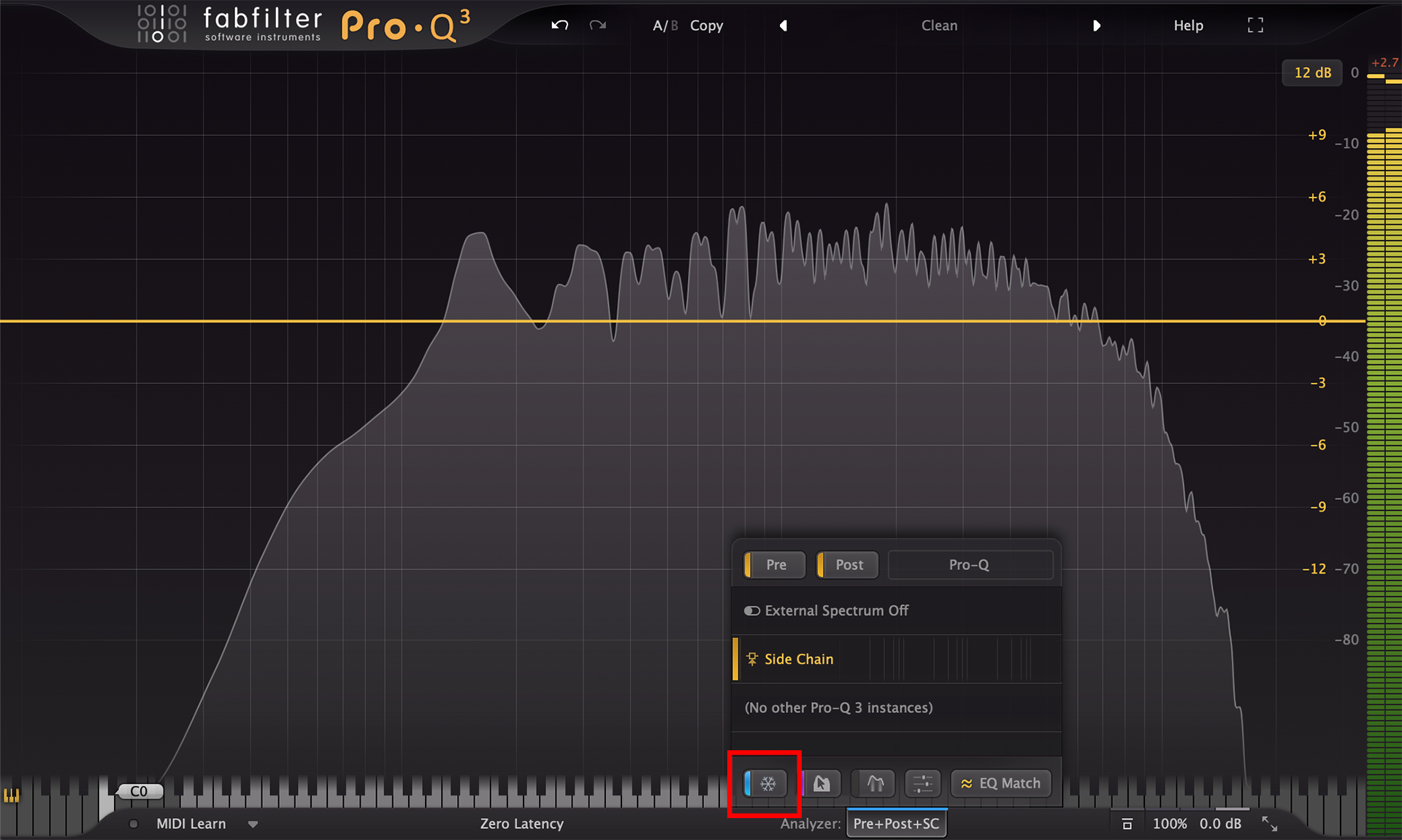Go to previous preset with left arrow
The width and height of the screenshot is (1402, 840).
tap(783, 26)
